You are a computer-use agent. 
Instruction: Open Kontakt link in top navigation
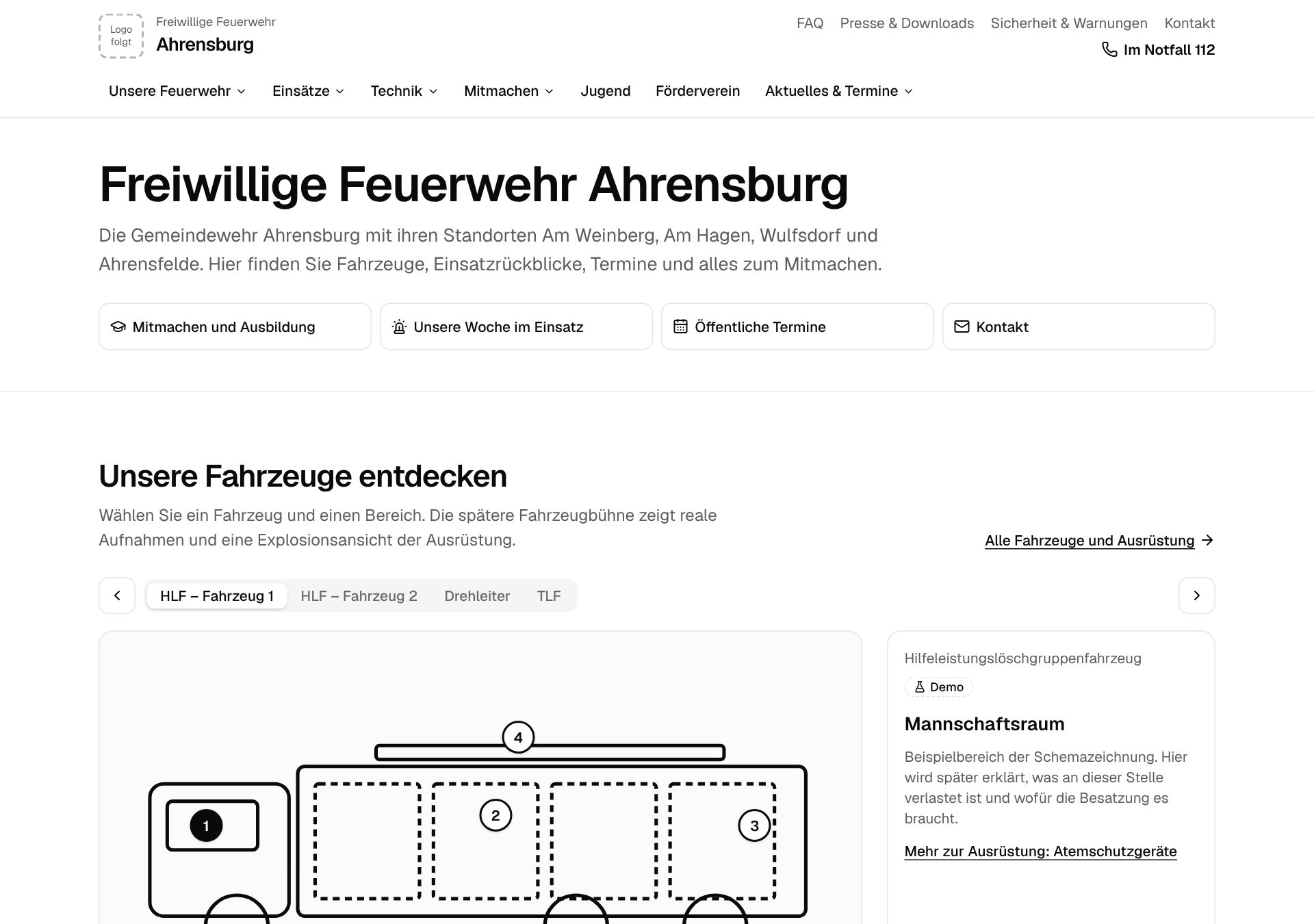click(1189, 23)
